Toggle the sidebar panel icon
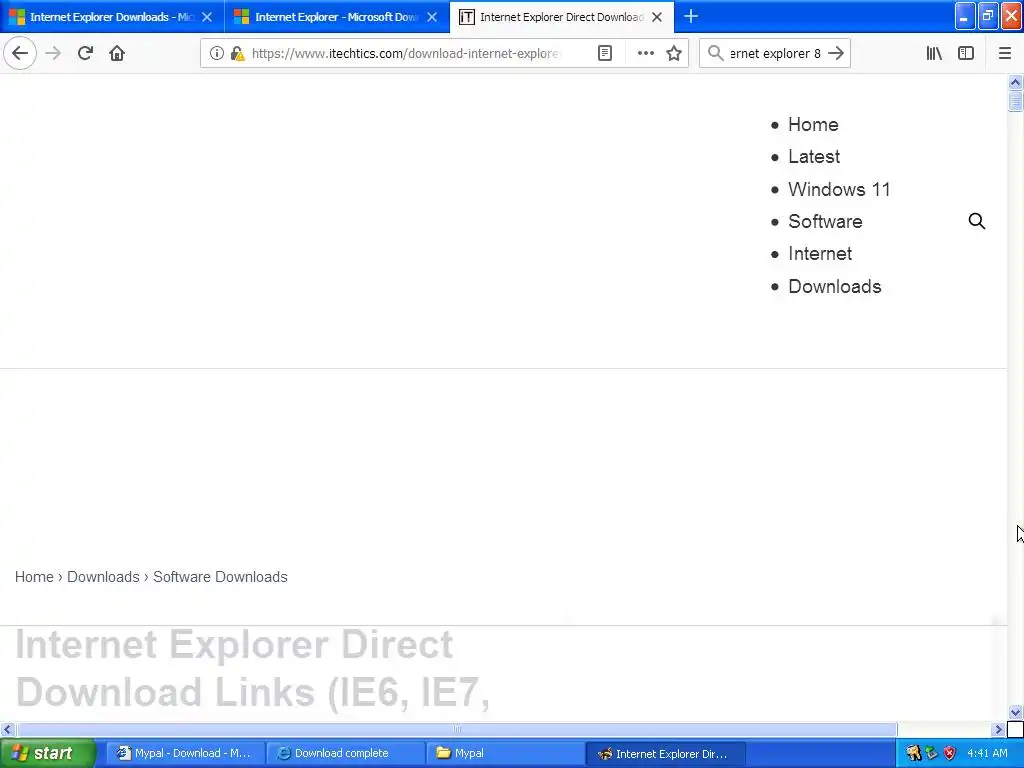Viewport: 1024px width, 768px height. pos(966,53)
